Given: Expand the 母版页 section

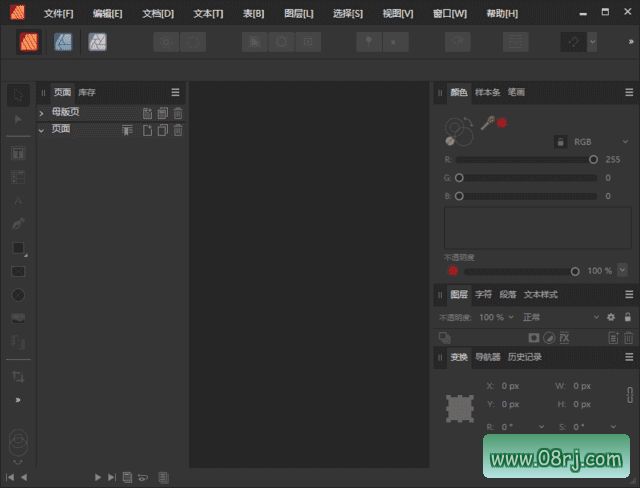Looking at the screenshot, I should (x=41, y=113).
